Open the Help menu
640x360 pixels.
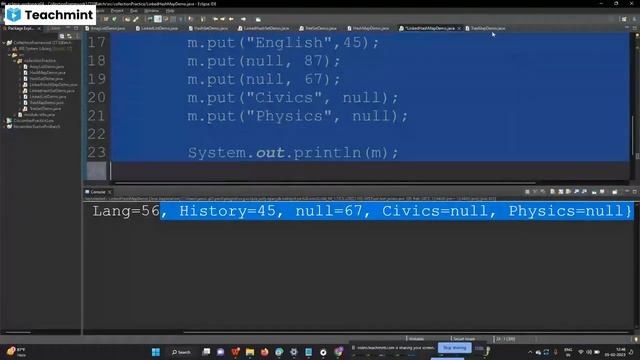[170, 11]
